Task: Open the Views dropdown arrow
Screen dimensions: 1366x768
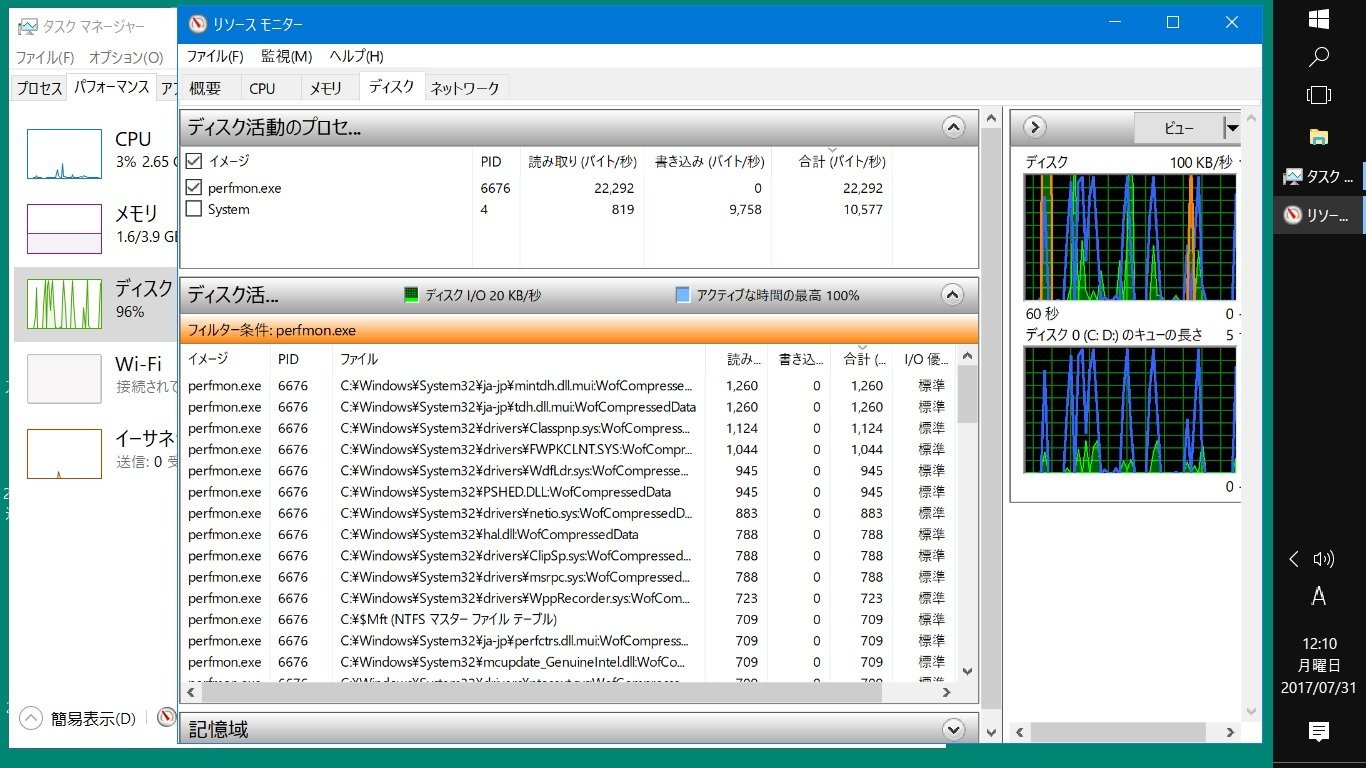Action: click(1232, 128)
